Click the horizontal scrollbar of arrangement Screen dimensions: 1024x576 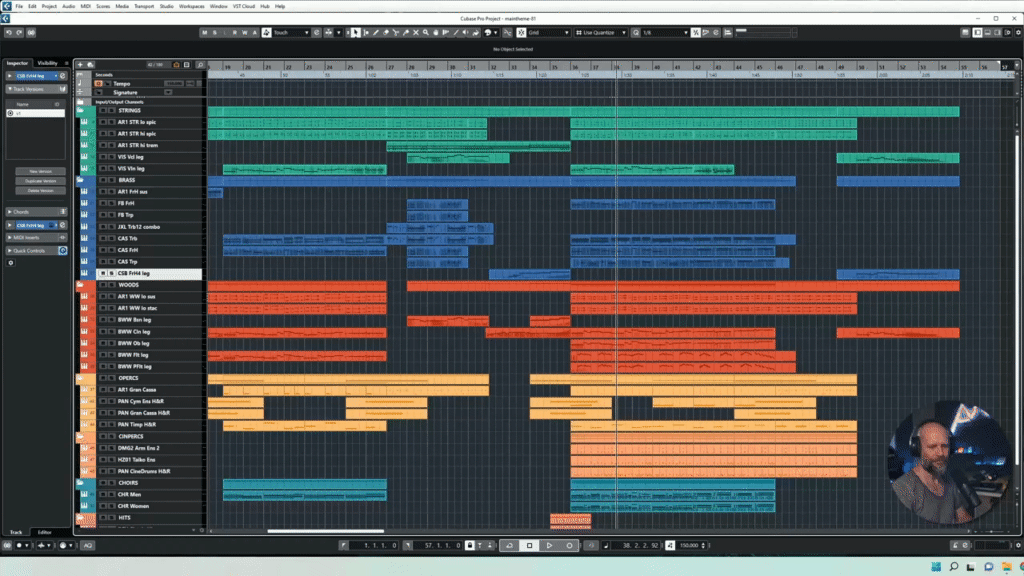(325, 531)
